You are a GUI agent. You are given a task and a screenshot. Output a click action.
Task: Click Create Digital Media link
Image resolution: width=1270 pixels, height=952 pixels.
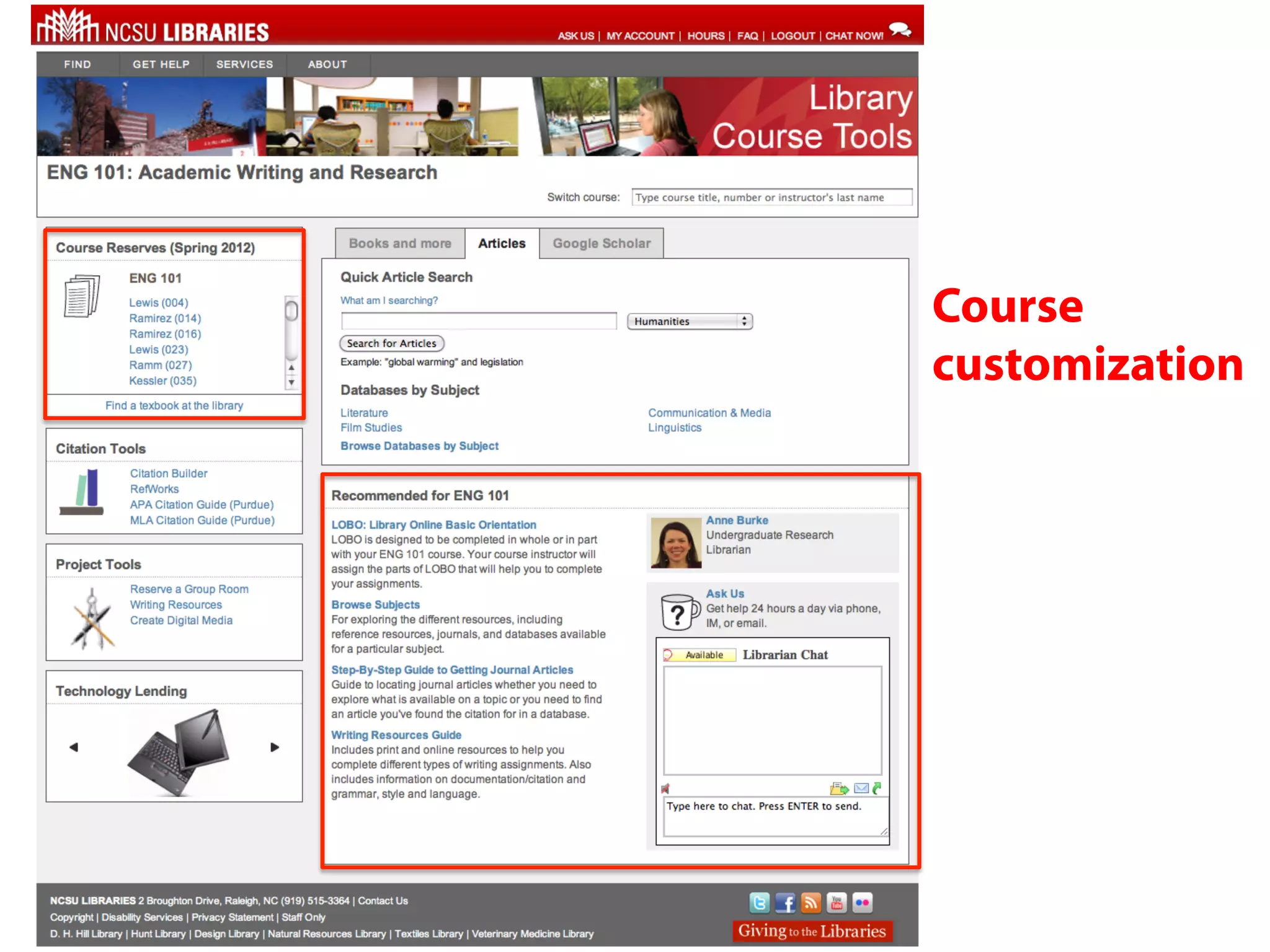point(181,620)
